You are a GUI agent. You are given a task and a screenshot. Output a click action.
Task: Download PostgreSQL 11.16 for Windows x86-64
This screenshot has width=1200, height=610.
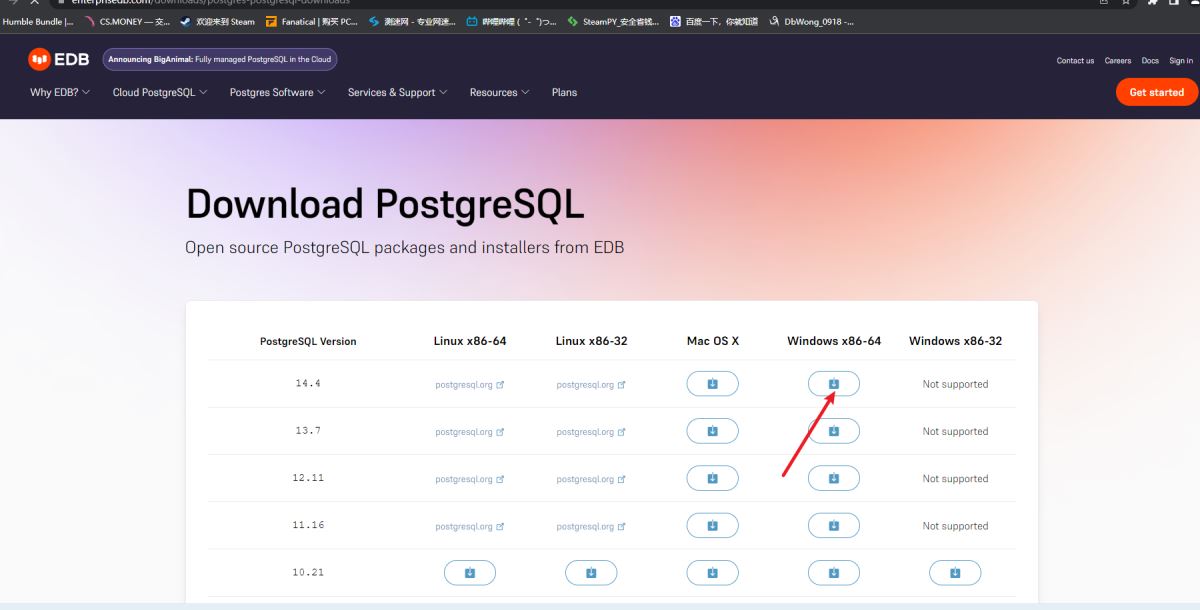(x=834, y=526)
